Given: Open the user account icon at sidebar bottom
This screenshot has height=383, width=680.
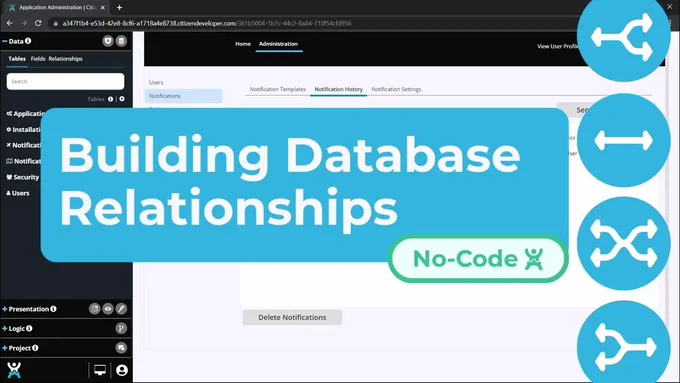Looking at the screenshot, I should (x=122, y=370).
